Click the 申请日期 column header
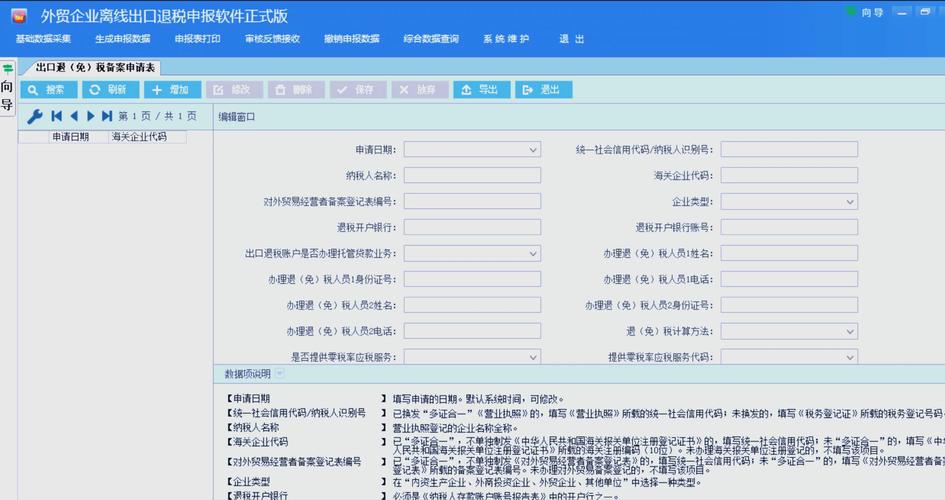 tap(78, 137)
